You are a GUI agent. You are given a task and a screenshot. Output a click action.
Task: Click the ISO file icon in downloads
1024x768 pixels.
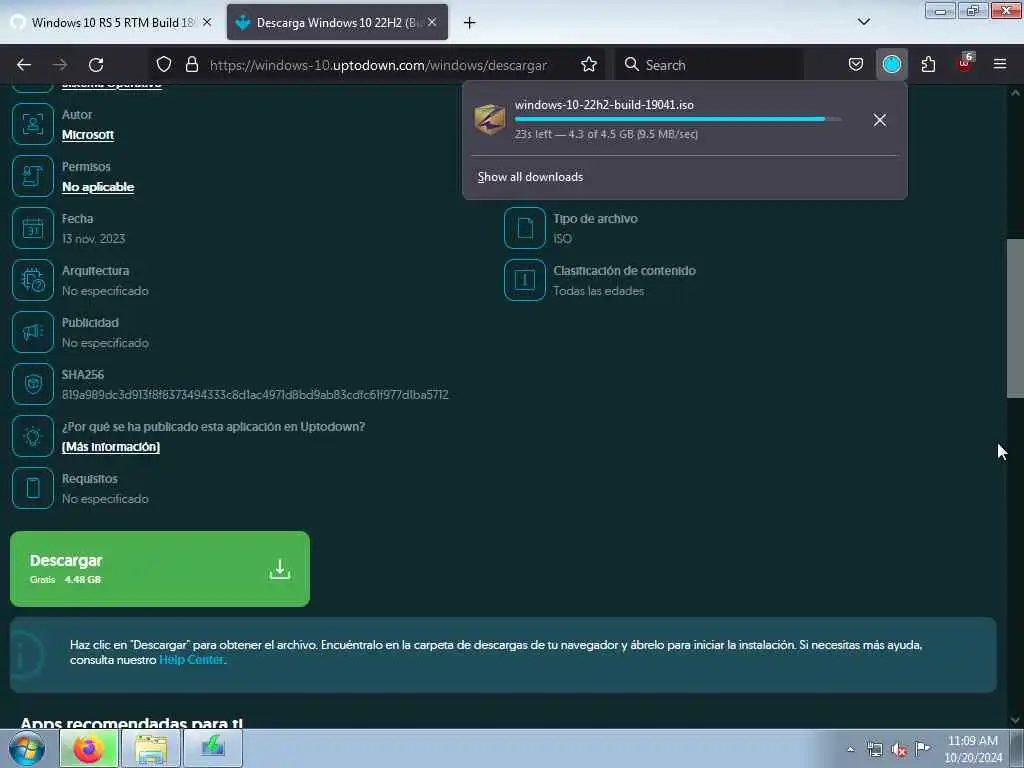(x=490, y=120)
